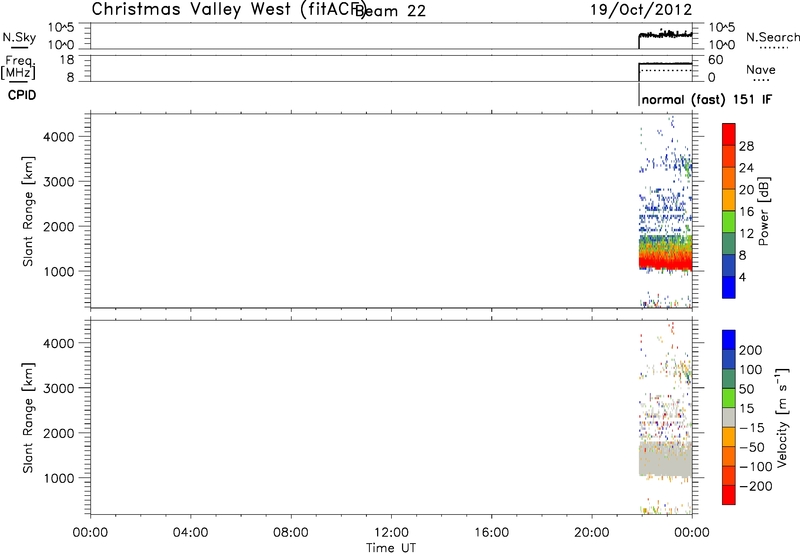
Task: Click the 04:00 time tick label
Action: (x=190, y=533)
